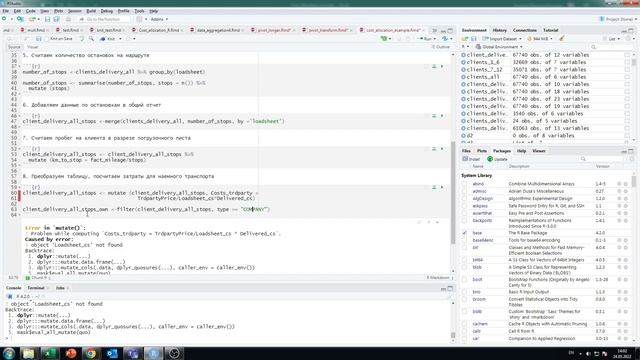Click the editor's save icon beside Knit on Save

[x=39, y=39]
